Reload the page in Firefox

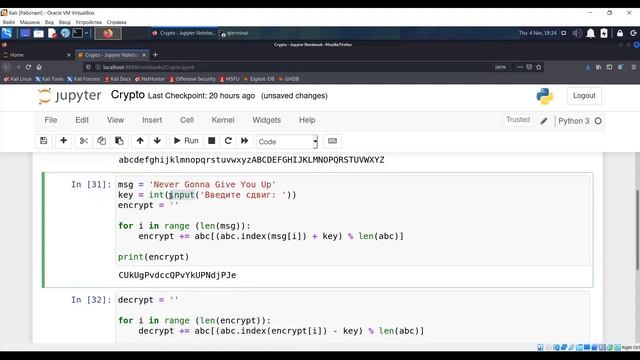point(28,67)
